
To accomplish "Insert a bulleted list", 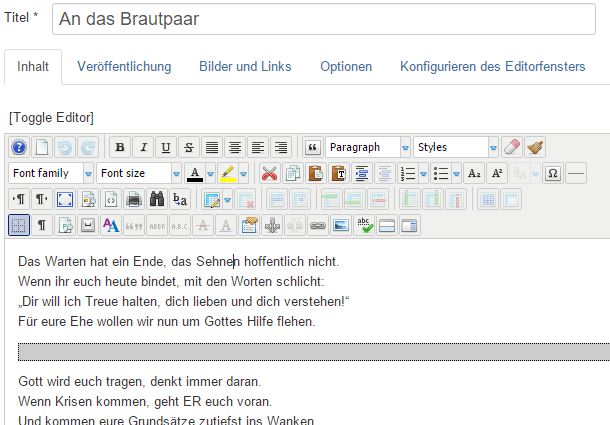I will tap(441, 173).
